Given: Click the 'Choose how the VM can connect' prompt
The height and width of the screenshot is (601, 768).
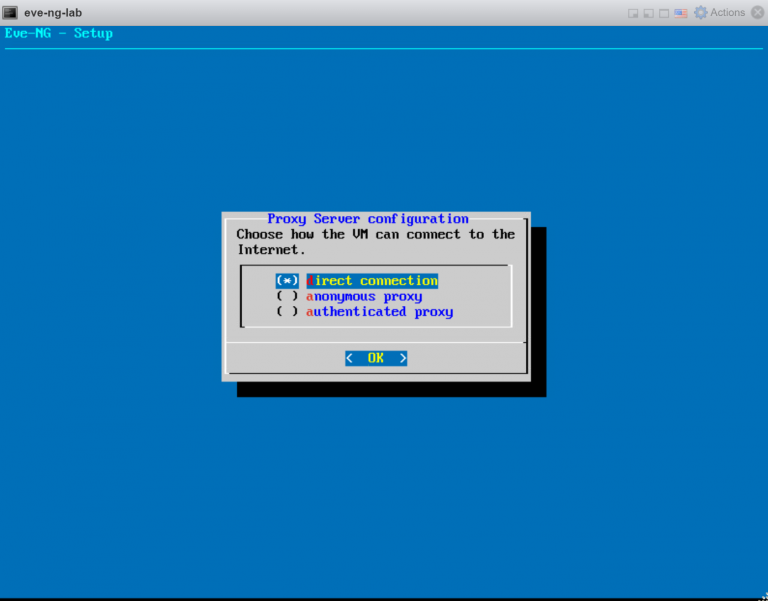Looking at the screenshot, I should click(376, 242).
